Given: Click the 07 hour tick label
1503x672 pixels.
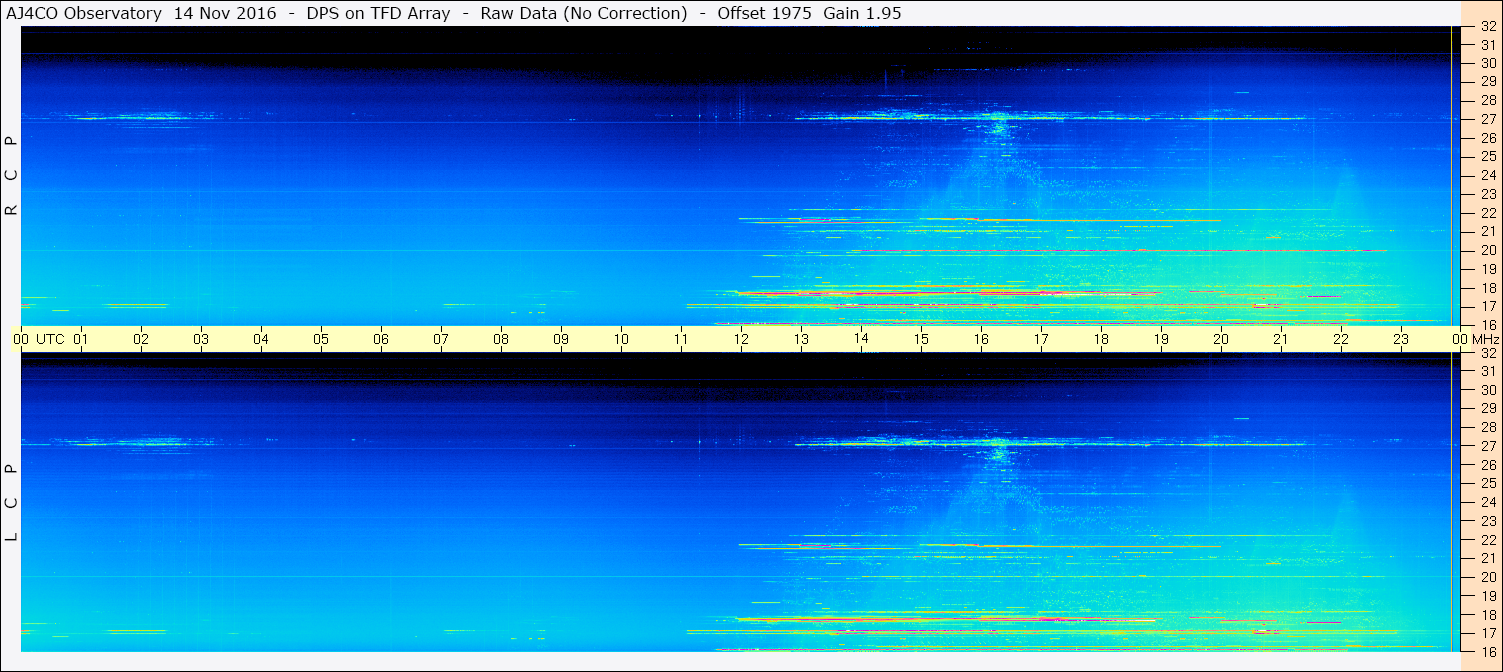Looking at the screenshot, I should point(441,339).
